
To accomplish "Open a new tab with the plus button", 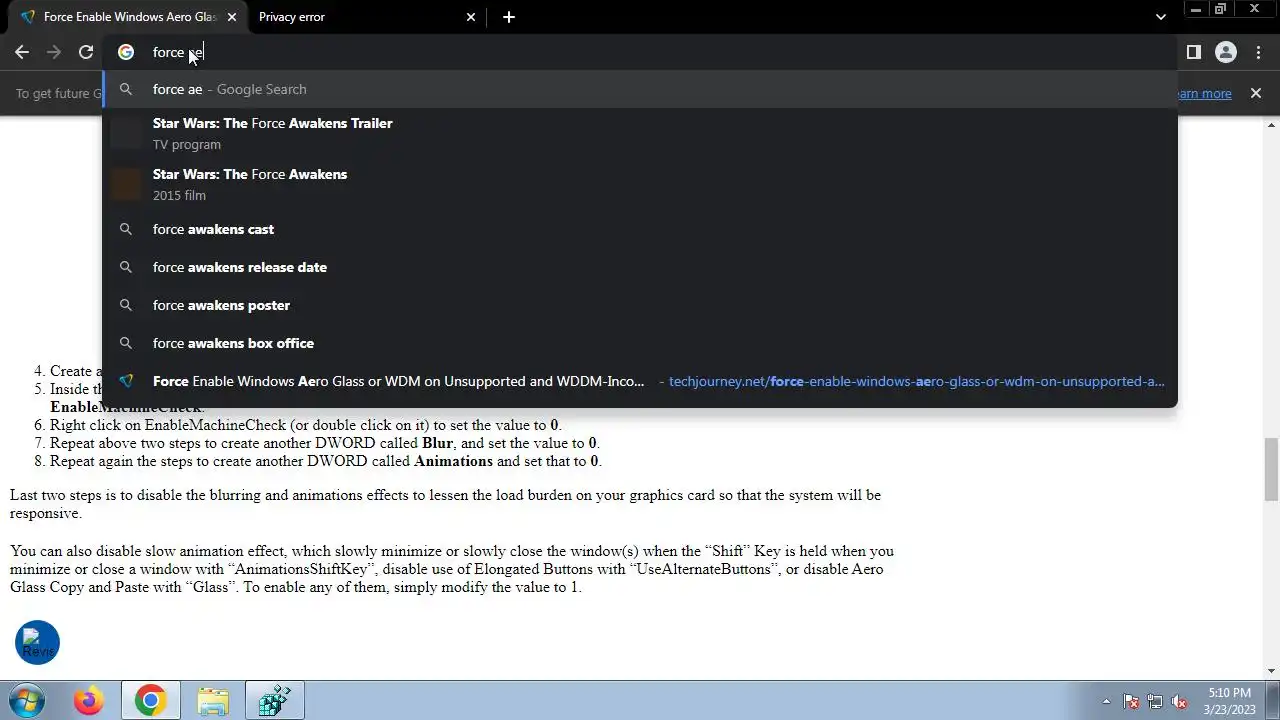I will click(x=509, y=17).
